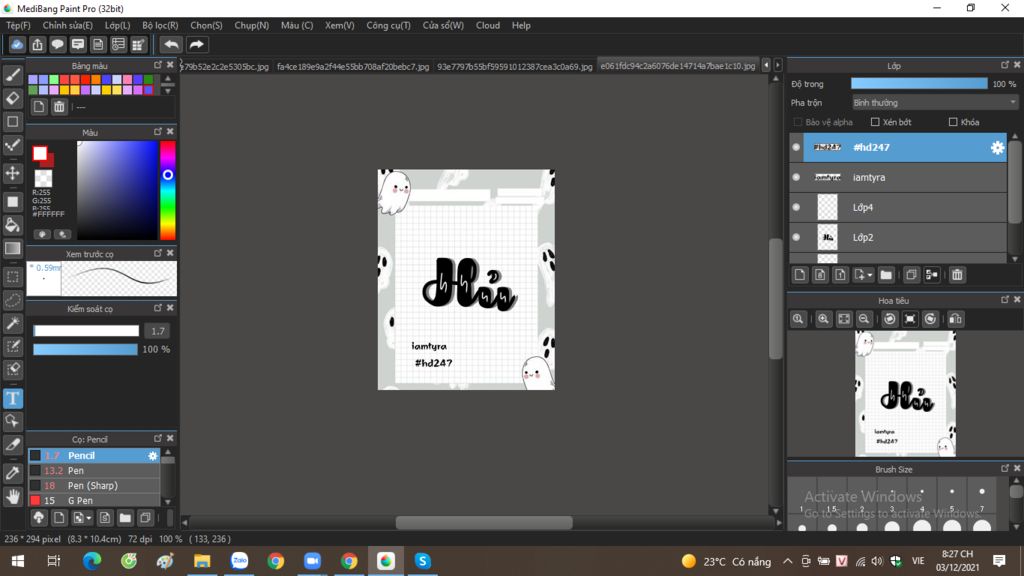Click the canvas horizontal scrollbar
This screenshot has height=576, width=1024.
pyautogui.click(x=484, y=522)
